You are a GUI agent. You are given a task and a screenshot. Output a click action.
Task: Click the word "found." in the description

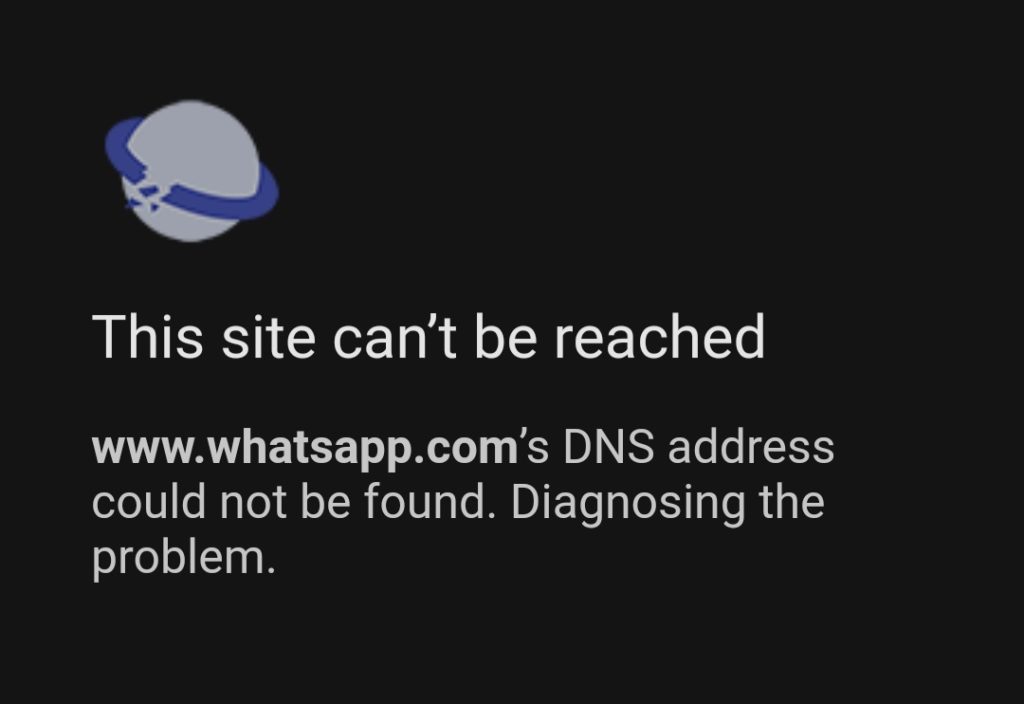pyautogui.click(x=426, y=502)
